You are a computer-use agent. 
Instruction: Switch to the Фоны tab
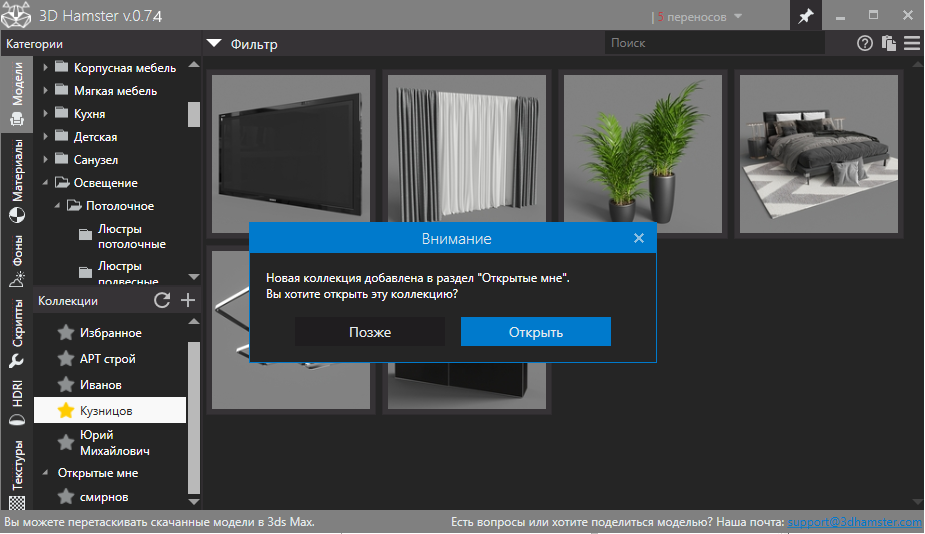click(x=17, y=261)
